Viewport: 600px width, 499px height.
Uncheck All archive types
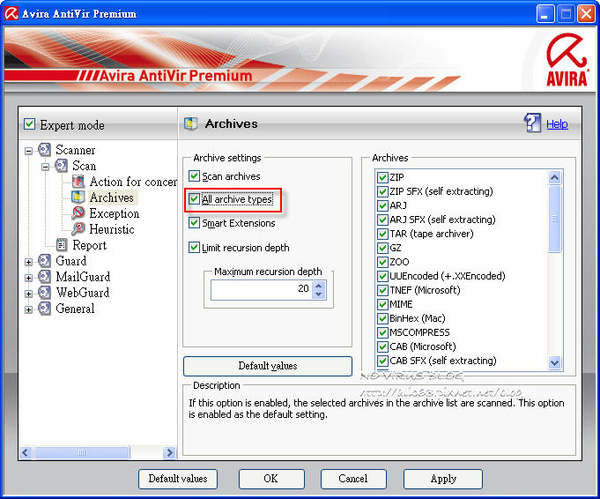pos(194,199)
